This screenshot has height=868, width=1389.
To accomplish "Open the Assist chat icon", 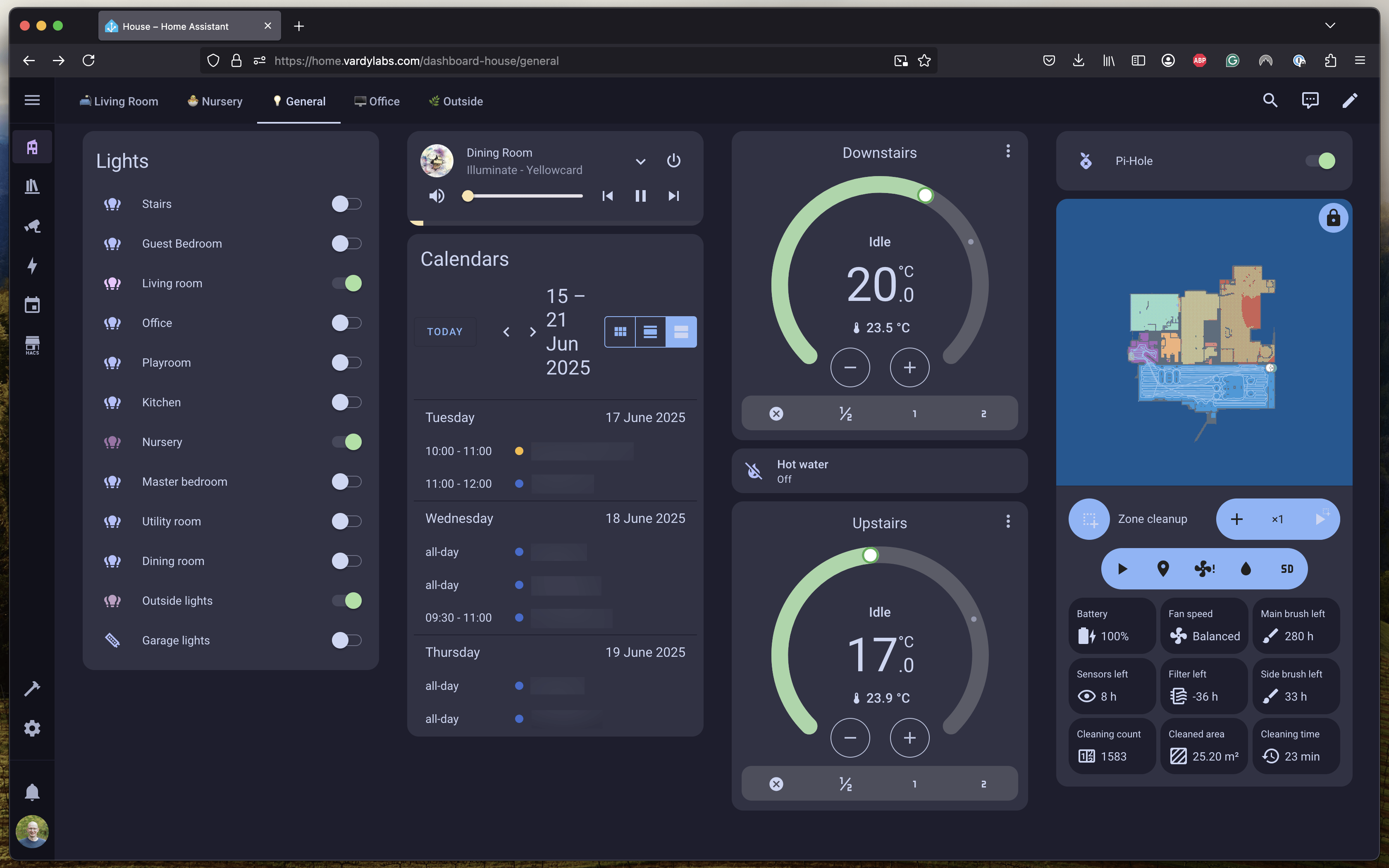I will (x=1310, y=101).
